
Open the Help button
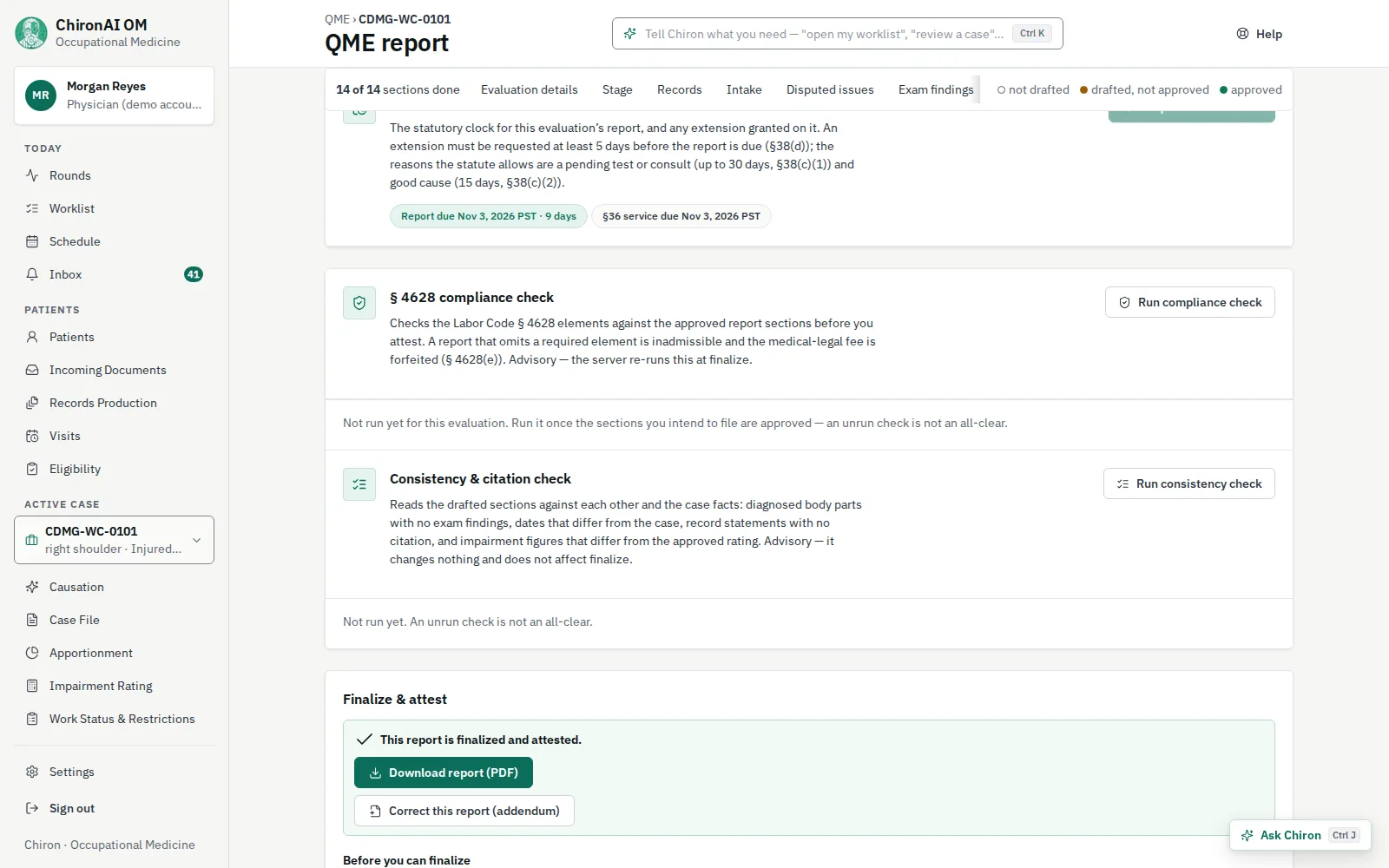tap(1260, 34)
